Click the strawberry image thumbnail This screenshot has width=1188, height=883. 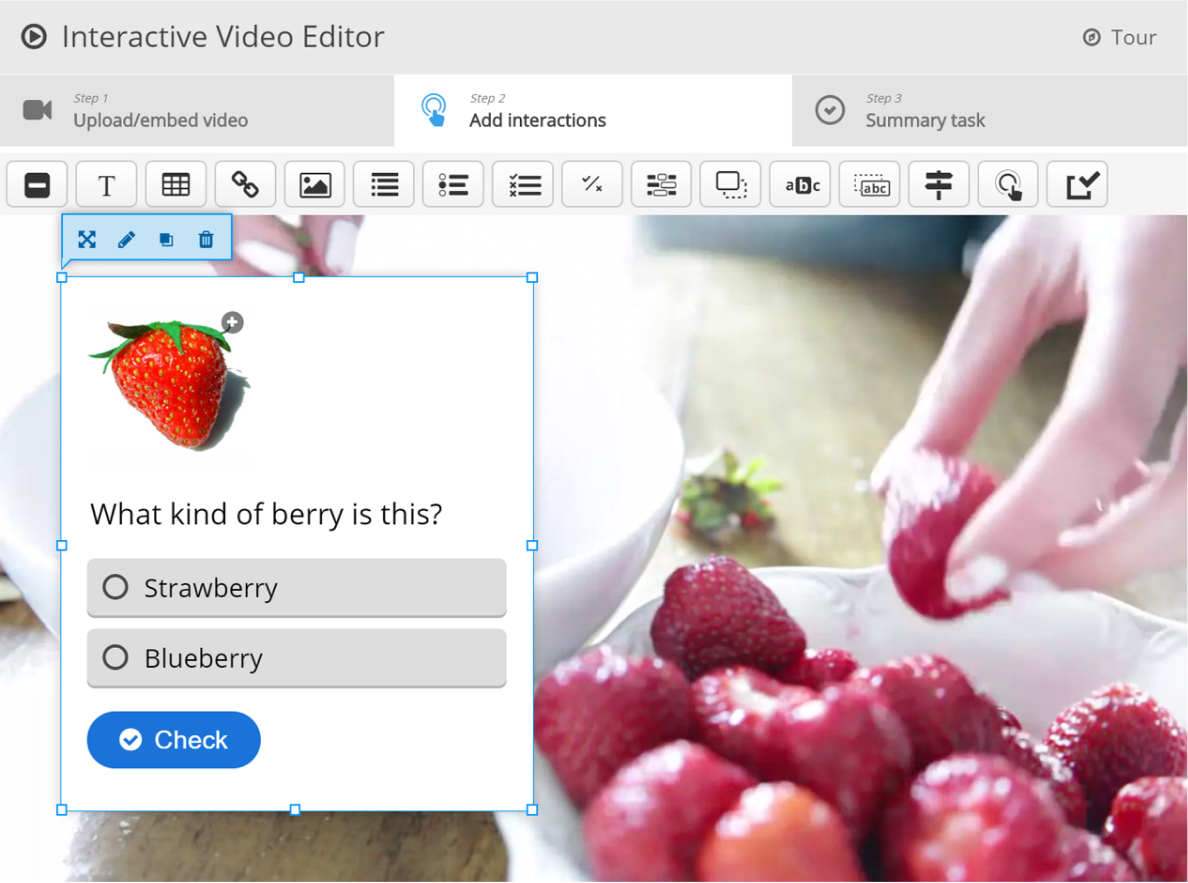coord(168,383)
